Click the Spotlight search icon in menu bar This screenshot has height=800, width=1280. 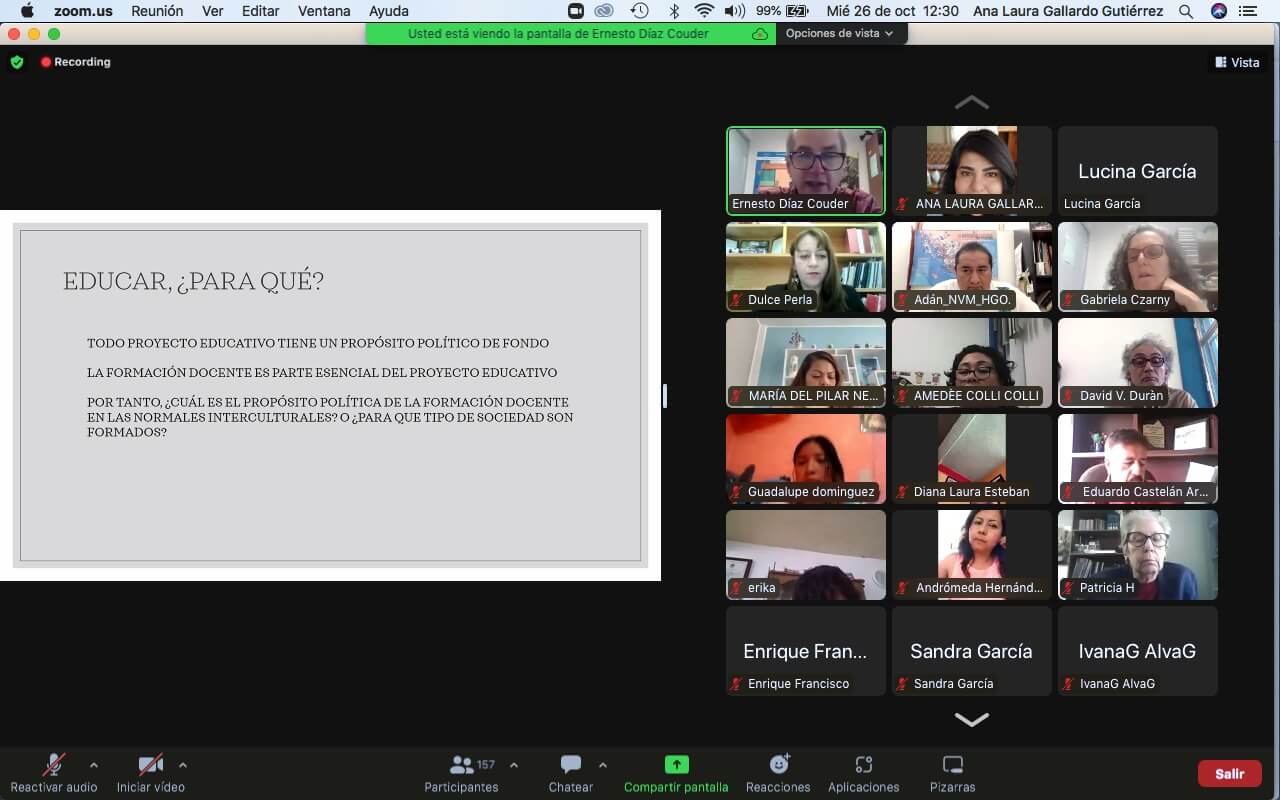[1186, 11]
